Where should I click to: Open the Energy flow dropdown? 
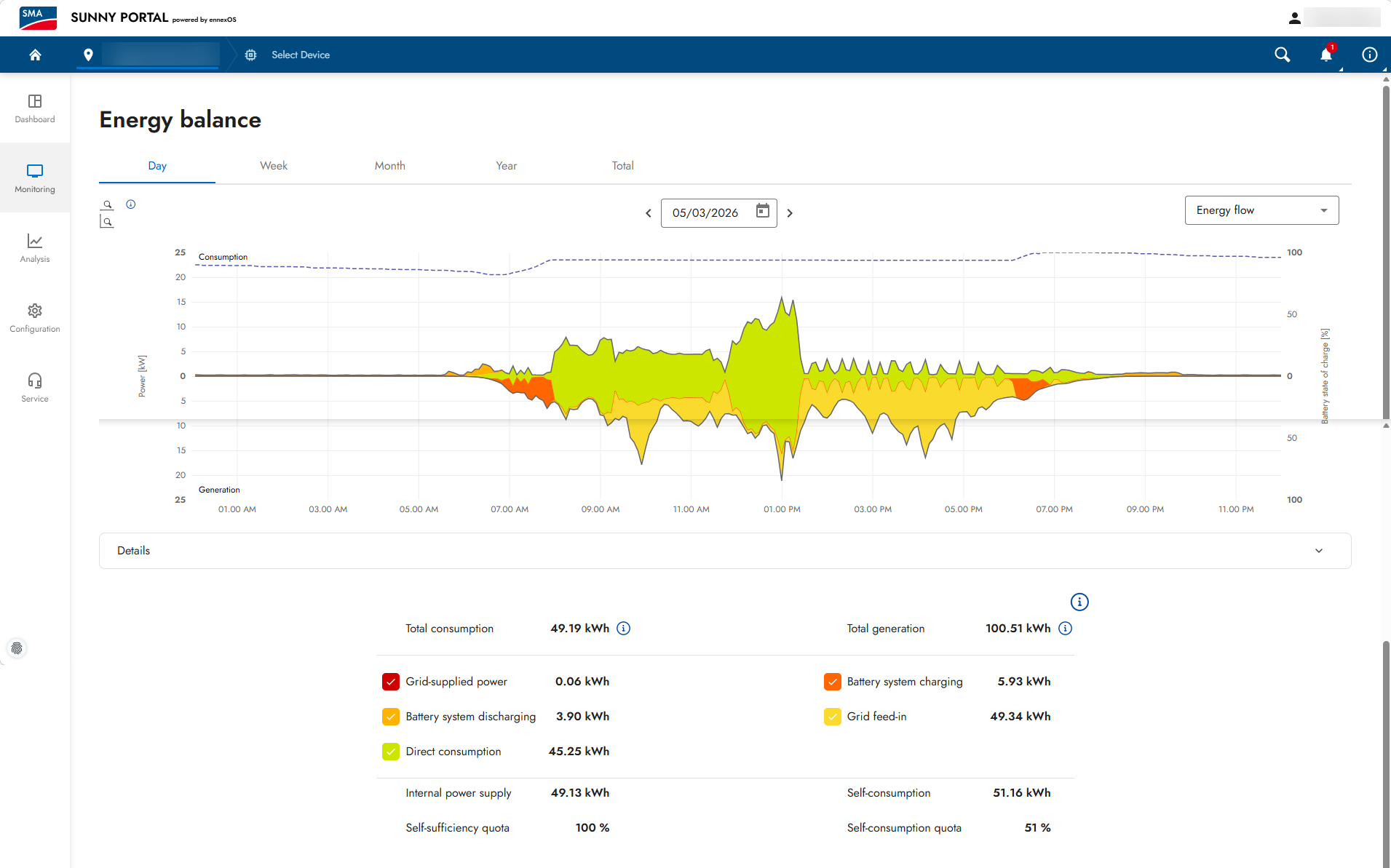tap(1261, 210)
